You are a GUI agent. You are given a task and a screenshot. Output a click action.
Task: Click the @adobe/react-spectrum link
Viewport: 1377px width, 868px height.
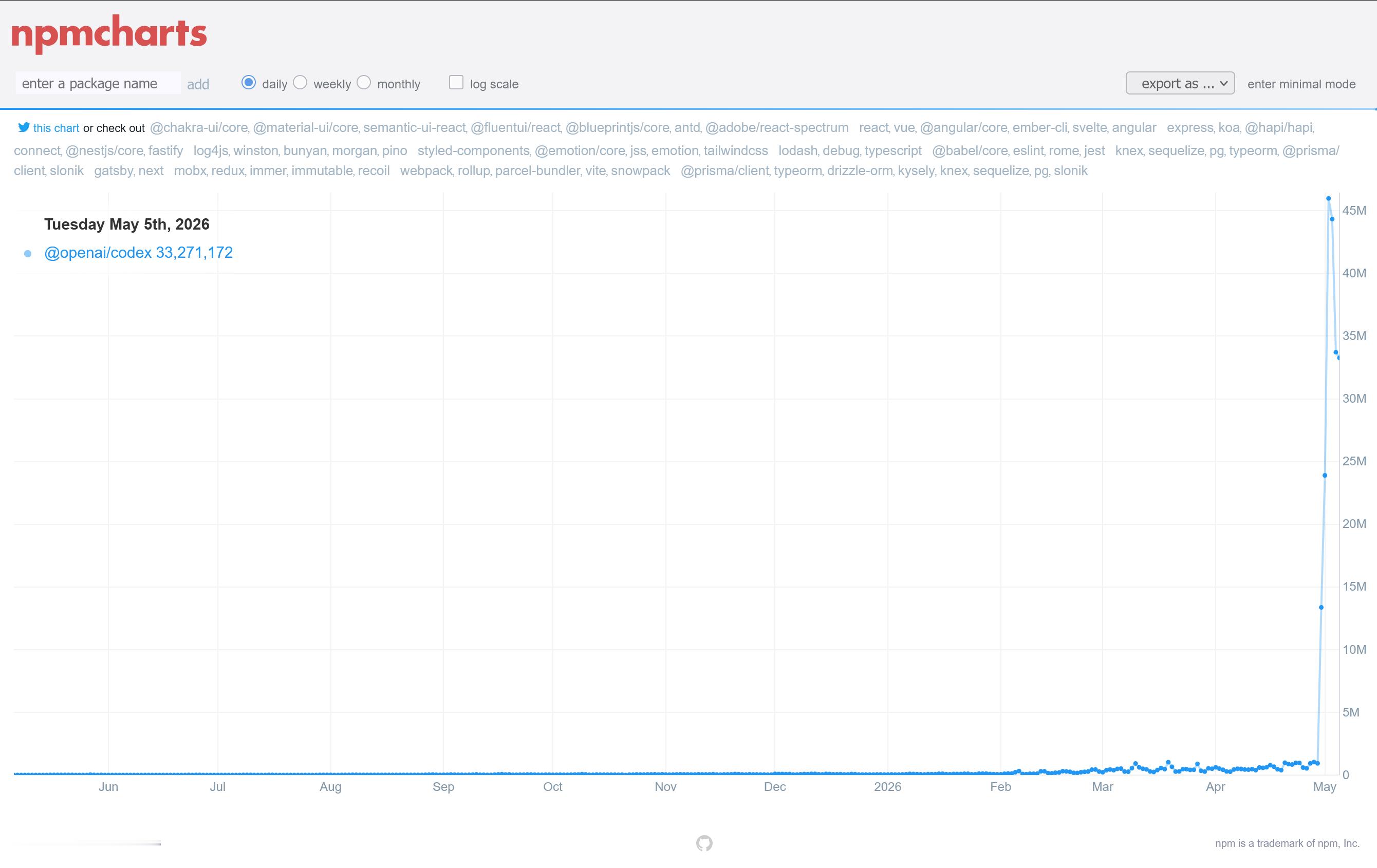pyautogui.click(x=777, y=127)
